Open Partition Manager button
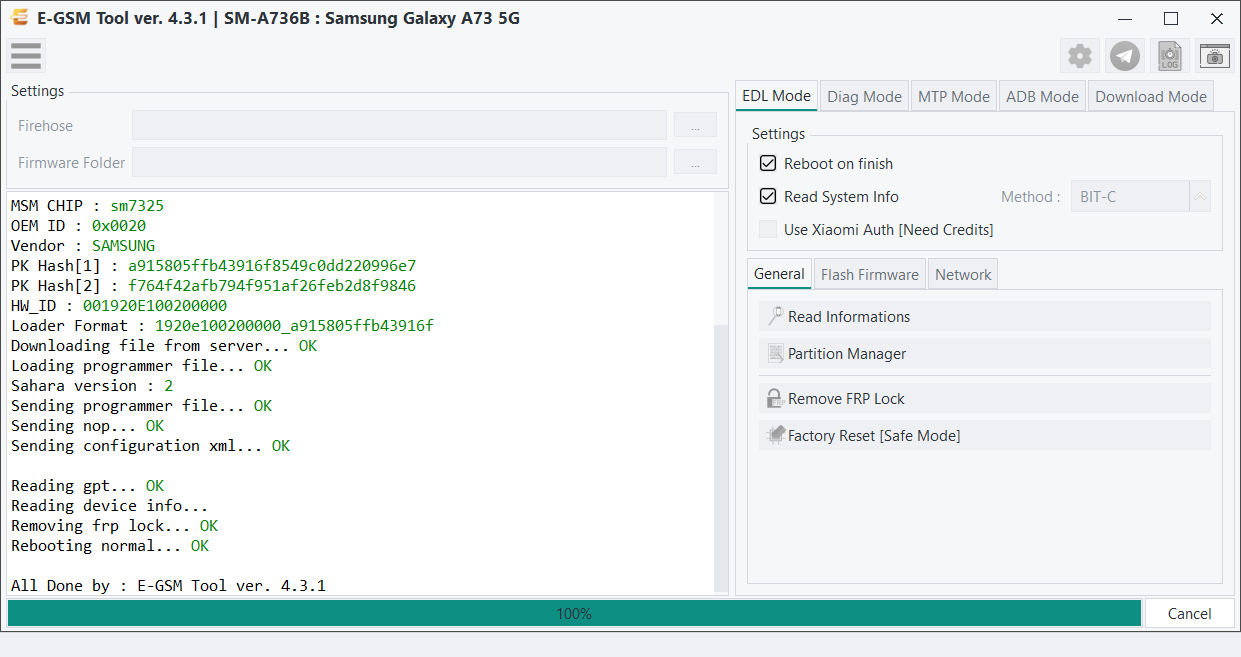The width and height of the screenshot is (1241, 657). click(x=984, y=353)
